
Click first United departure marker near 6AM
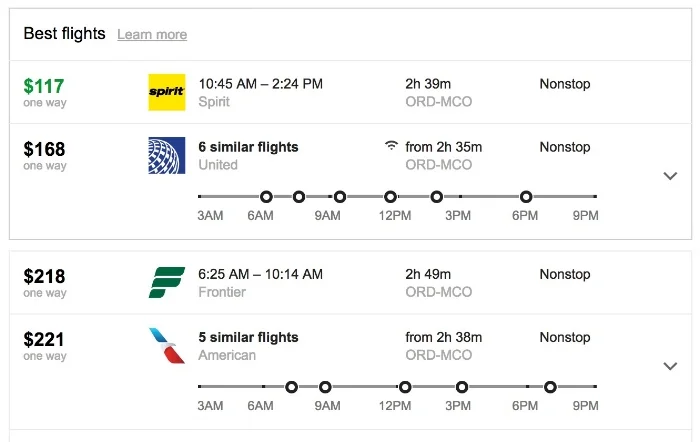(266, 197)
